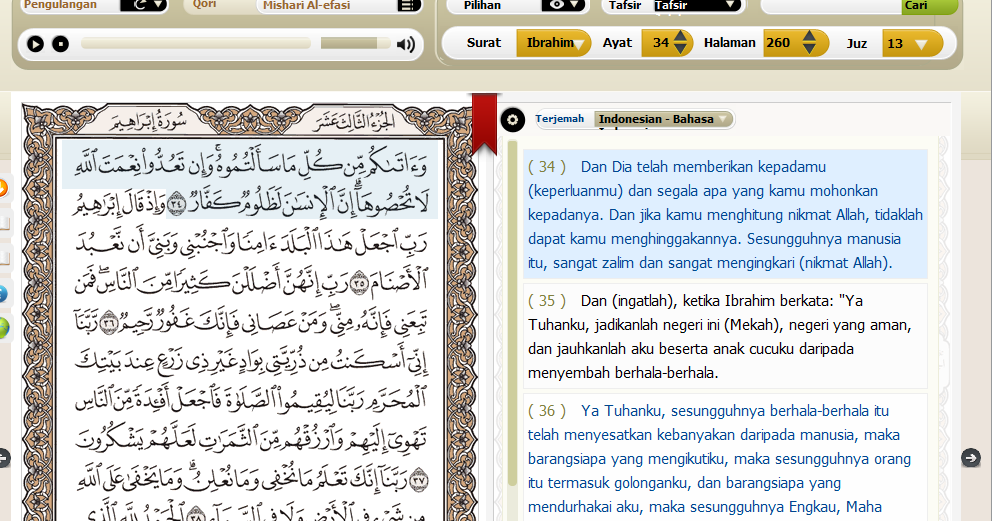Go to next page with right arrow
992x521 pixels.
[x=970, y=458]
